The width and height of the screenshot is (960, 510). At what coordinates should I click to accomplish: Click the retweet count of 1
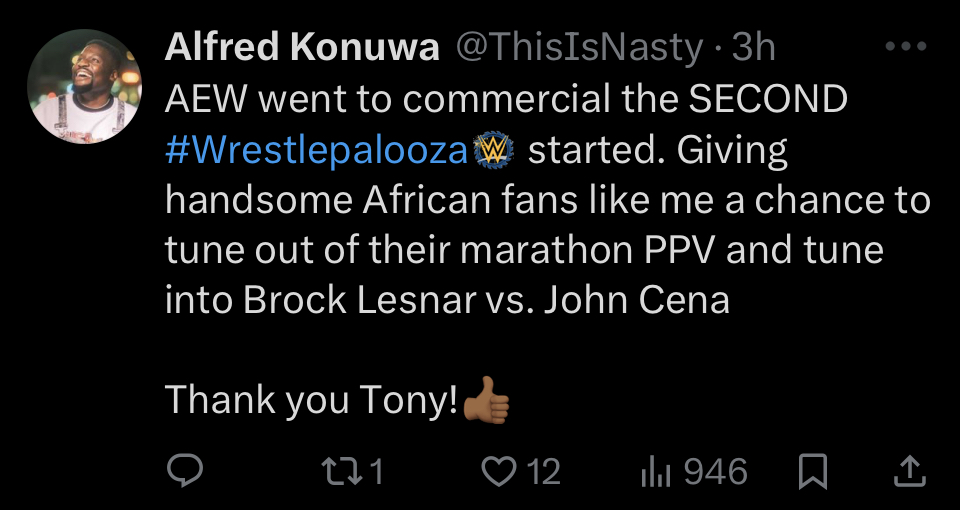pyautogui.click(x=375, y=471)
